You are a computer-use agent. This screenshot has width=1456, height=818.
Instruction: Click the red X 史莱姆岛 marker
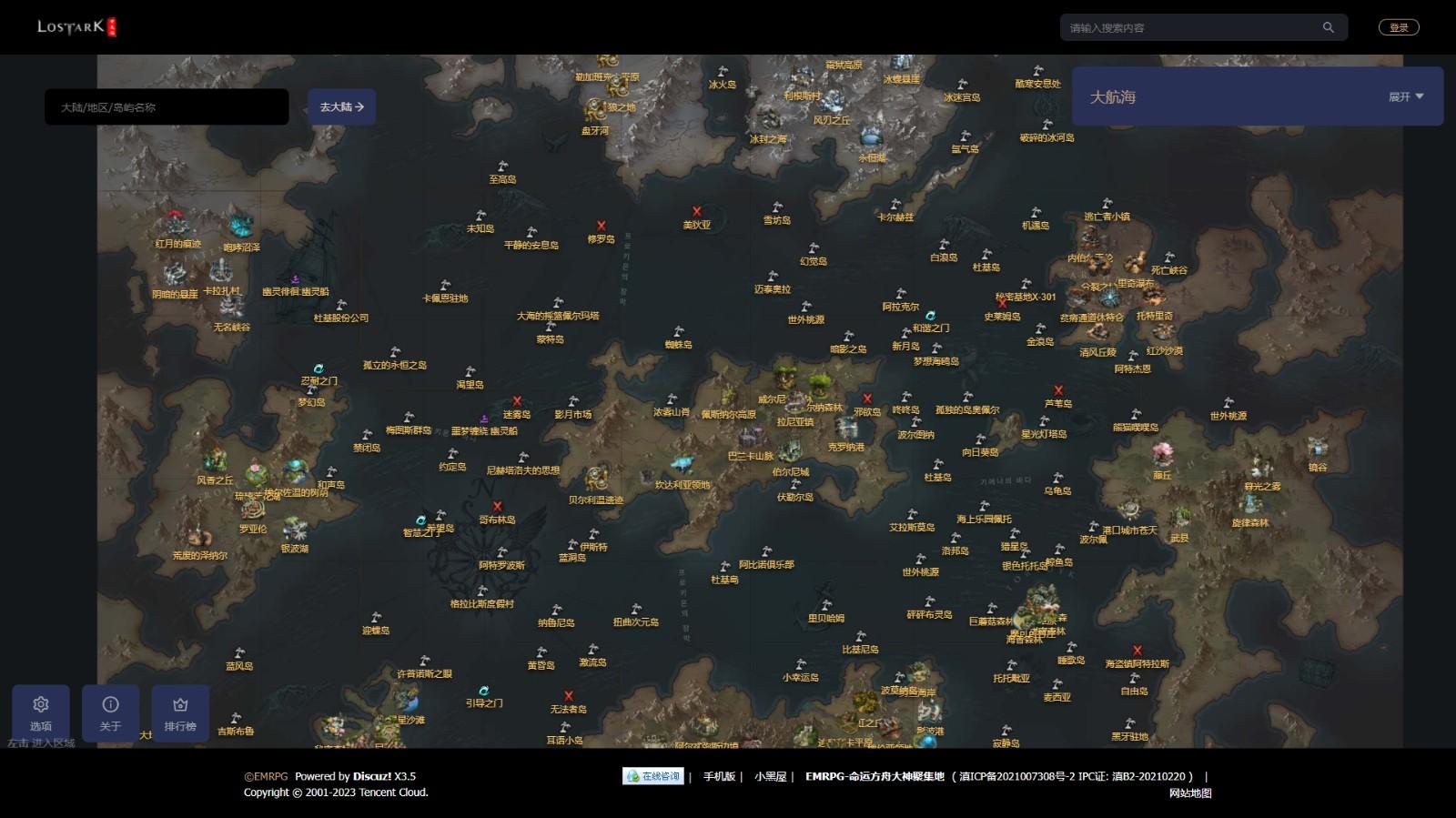1002,304
